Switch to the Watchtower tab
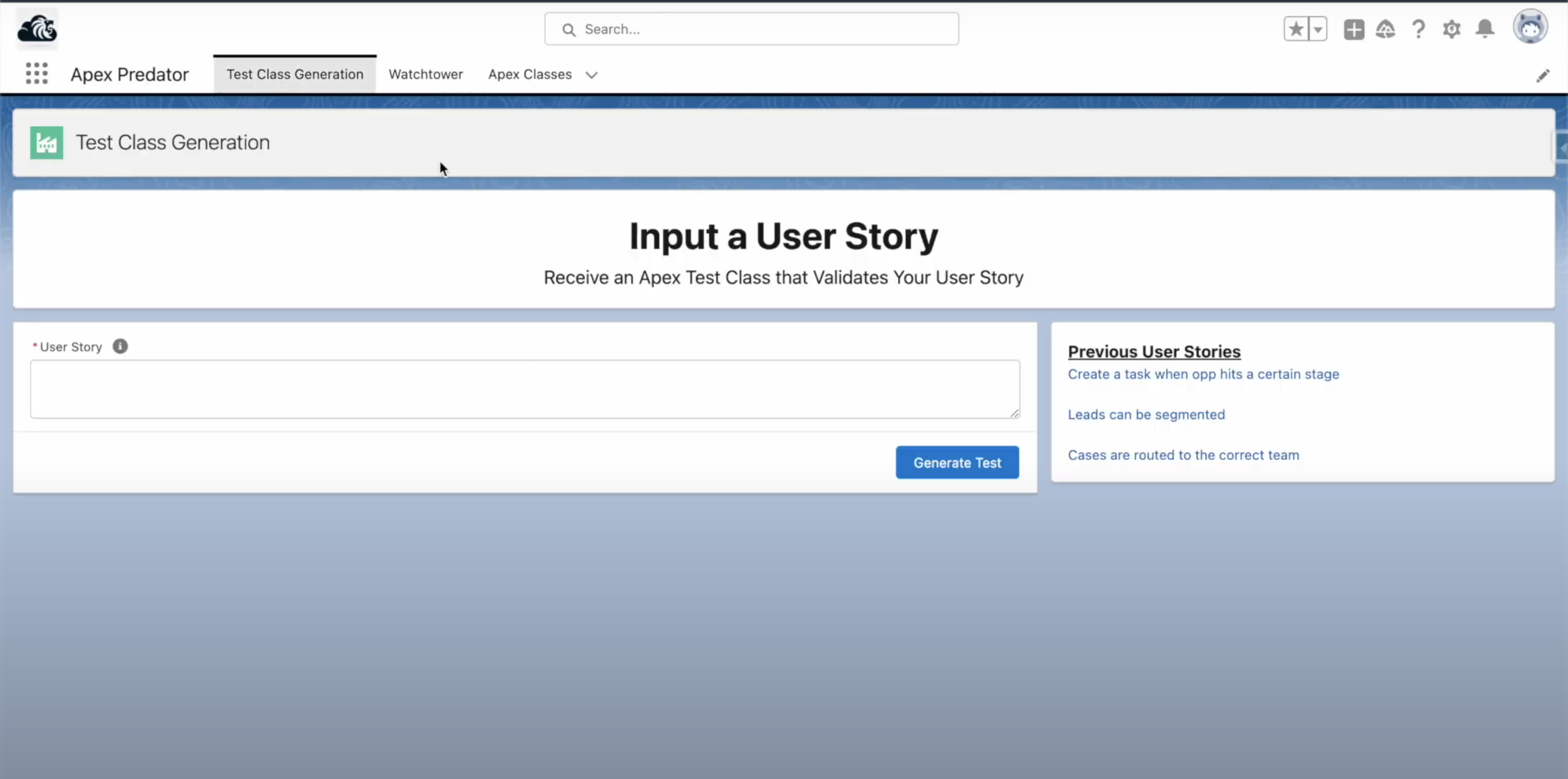This screenshot has width=1568, height=779. 425,74
